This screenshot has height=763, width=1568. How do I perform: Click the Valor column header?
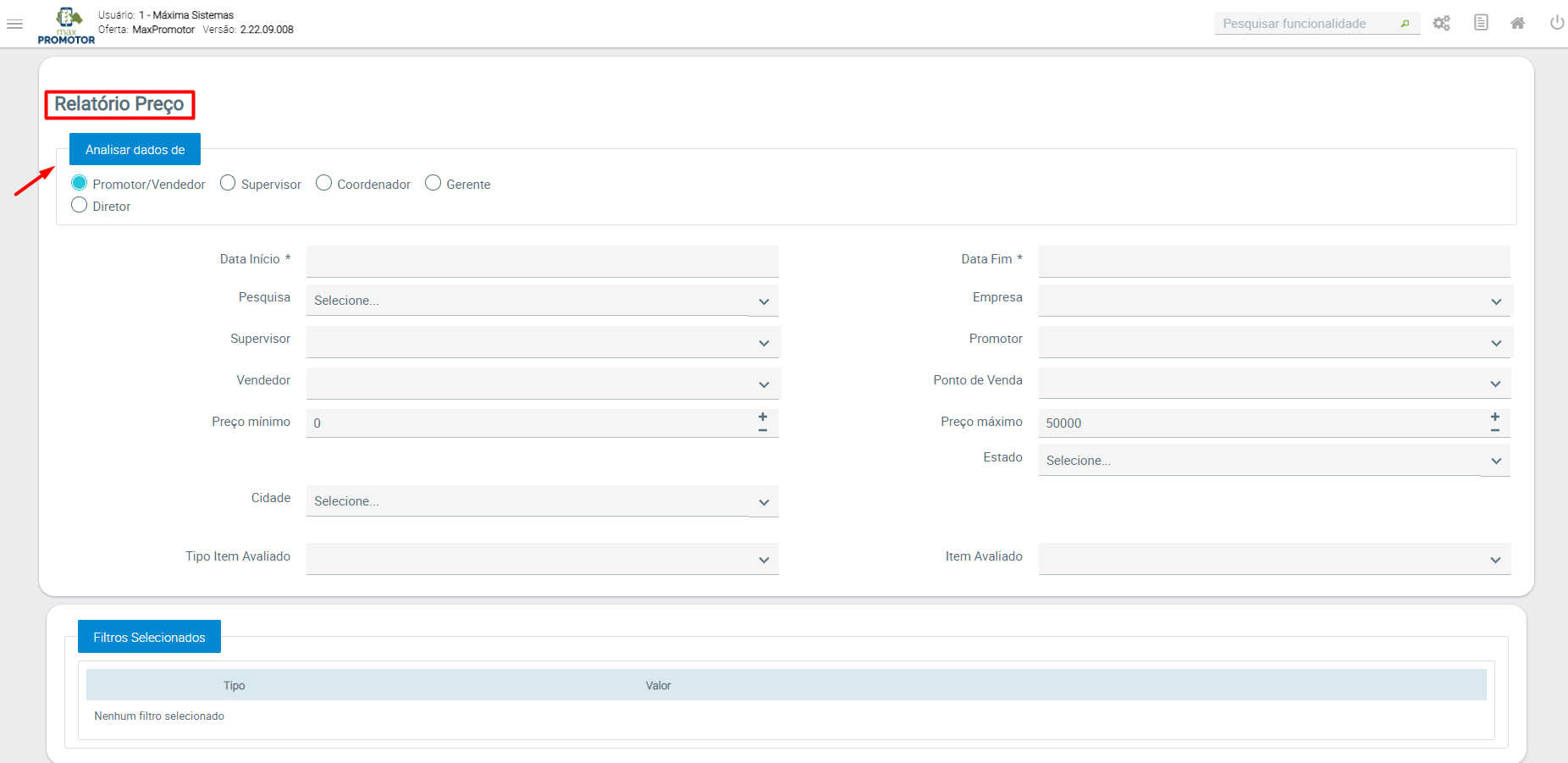[x=658, y=685]
